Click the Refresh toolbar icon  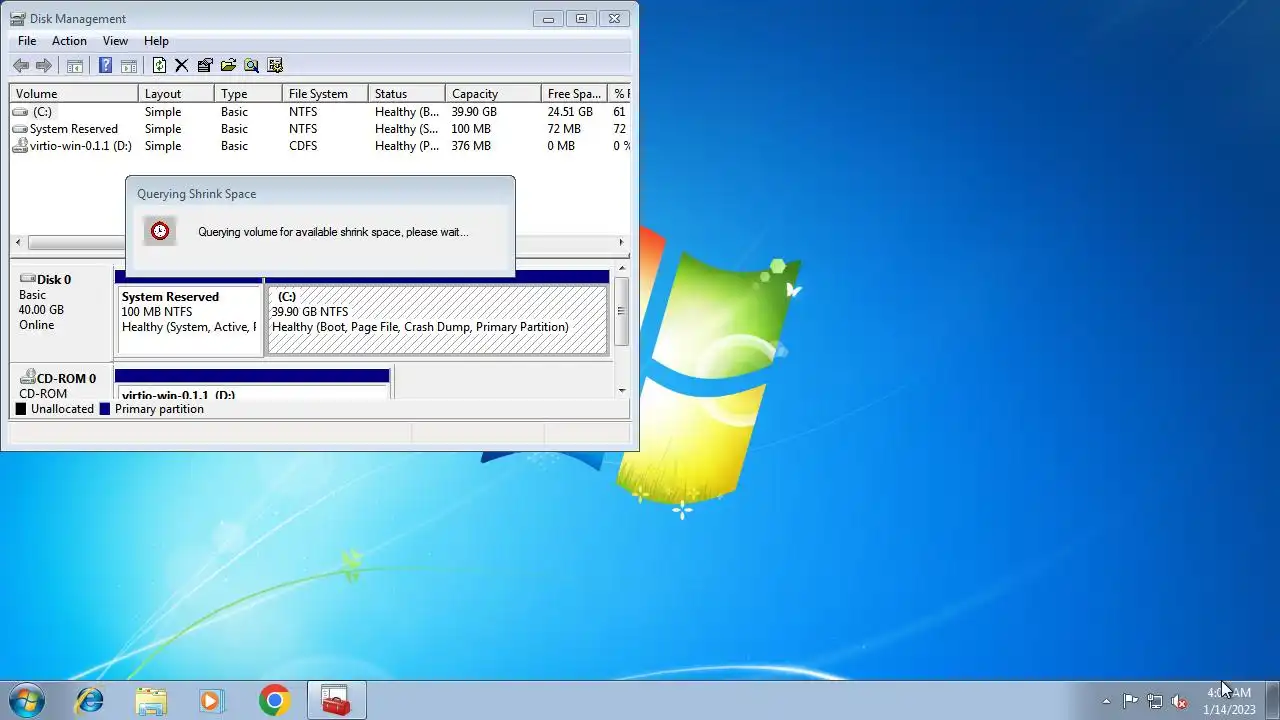(159, 66)
